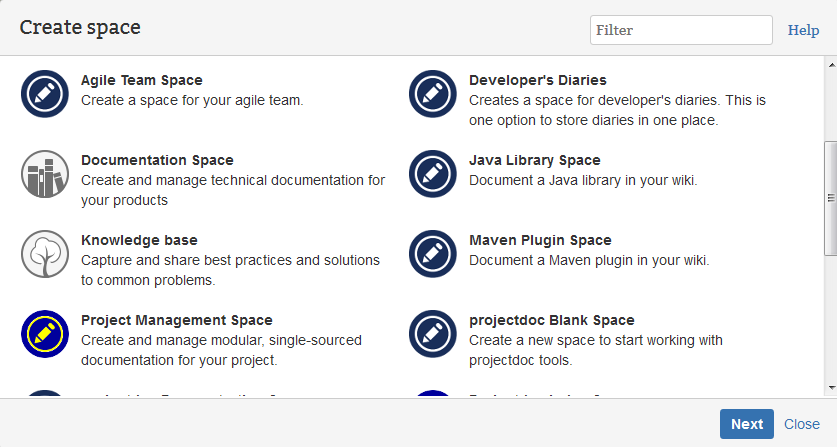Click the Close link
The width and height of the screenshot is (837, 447).
click(801, 424)
